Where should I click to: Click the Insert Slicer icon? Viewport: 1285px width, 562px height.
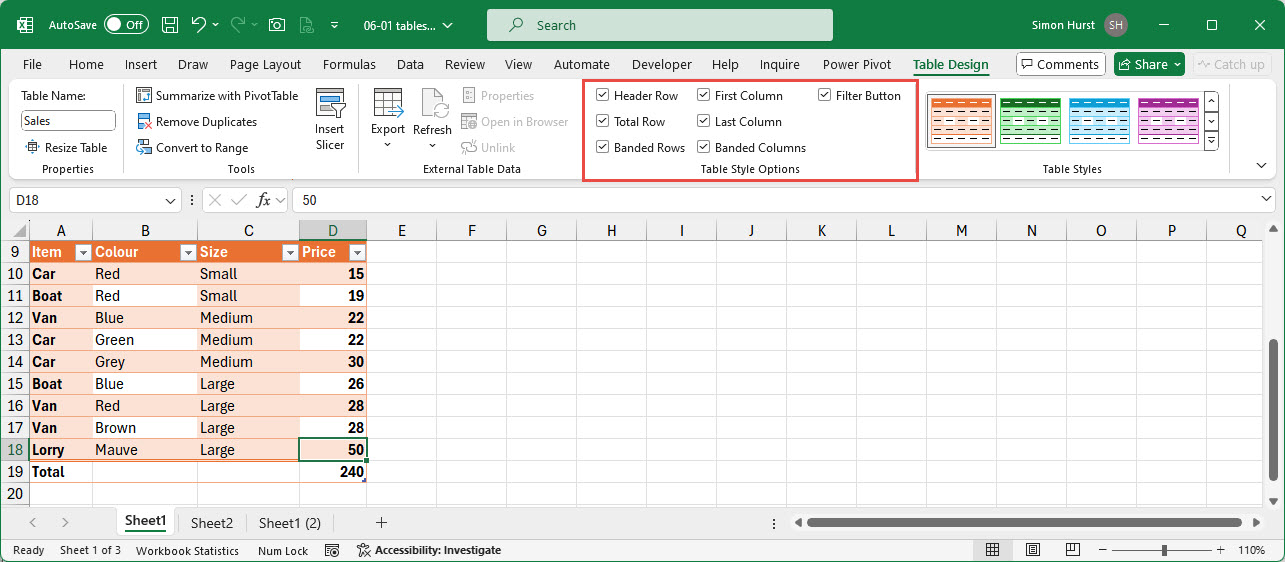[329, 104]
